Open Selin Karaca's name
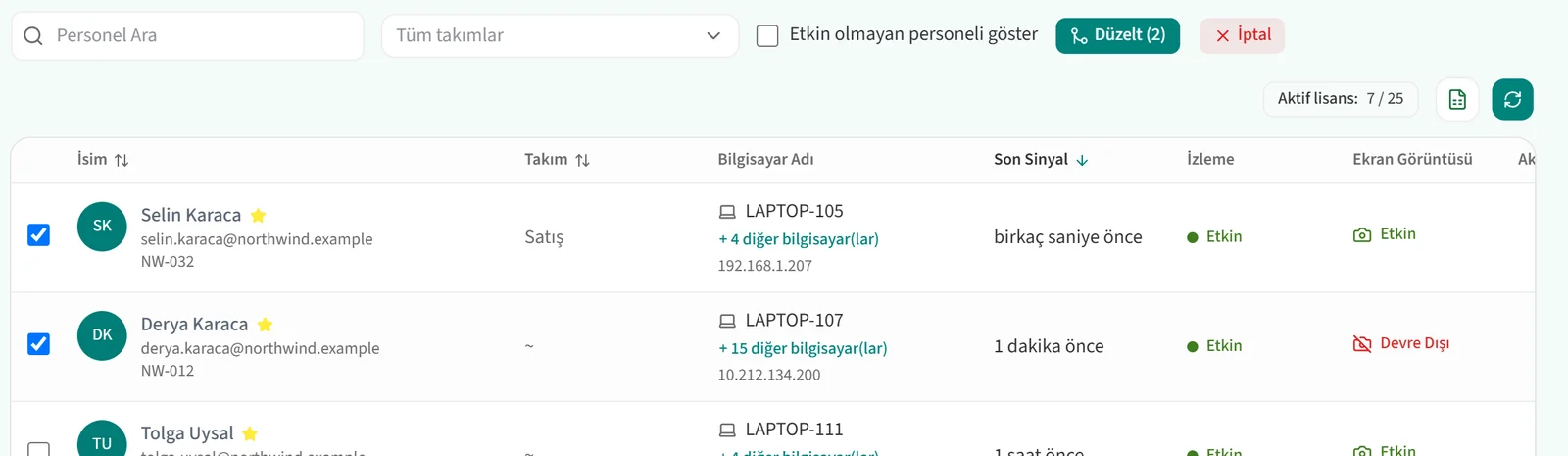 pyautogui.click(x=191, y=215)
